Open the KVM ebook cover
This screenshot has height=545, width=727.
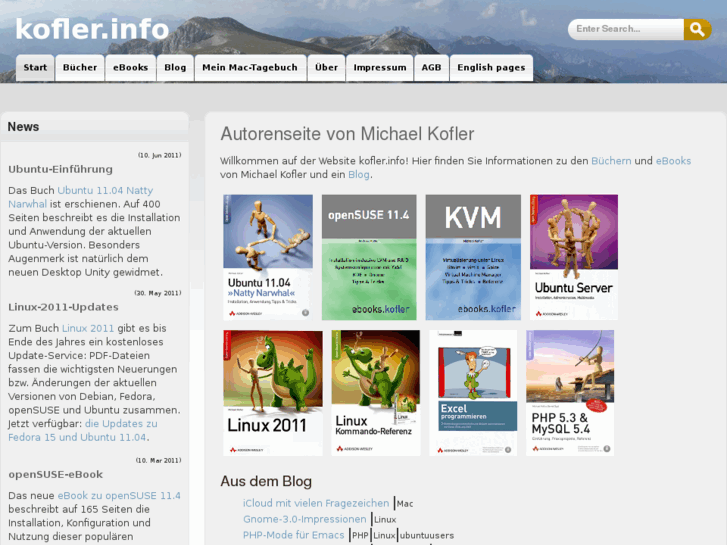473,257
